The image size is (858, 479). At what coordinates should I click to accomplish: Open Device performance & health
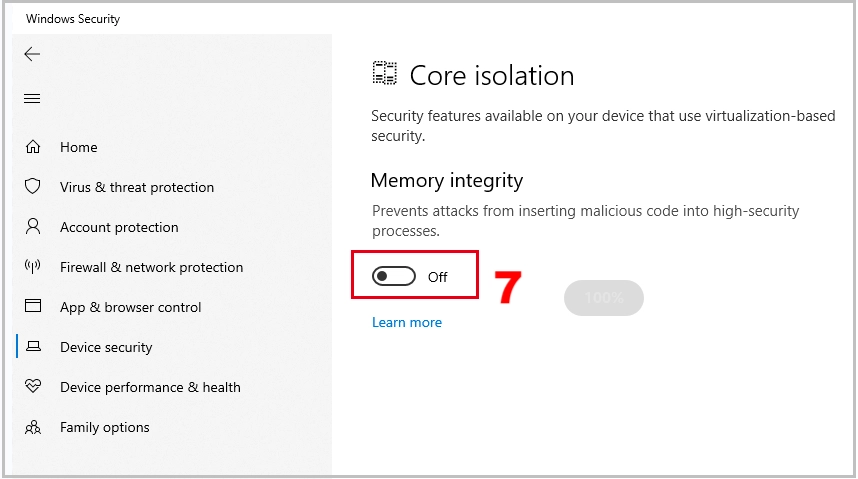(x=150, y=387)
